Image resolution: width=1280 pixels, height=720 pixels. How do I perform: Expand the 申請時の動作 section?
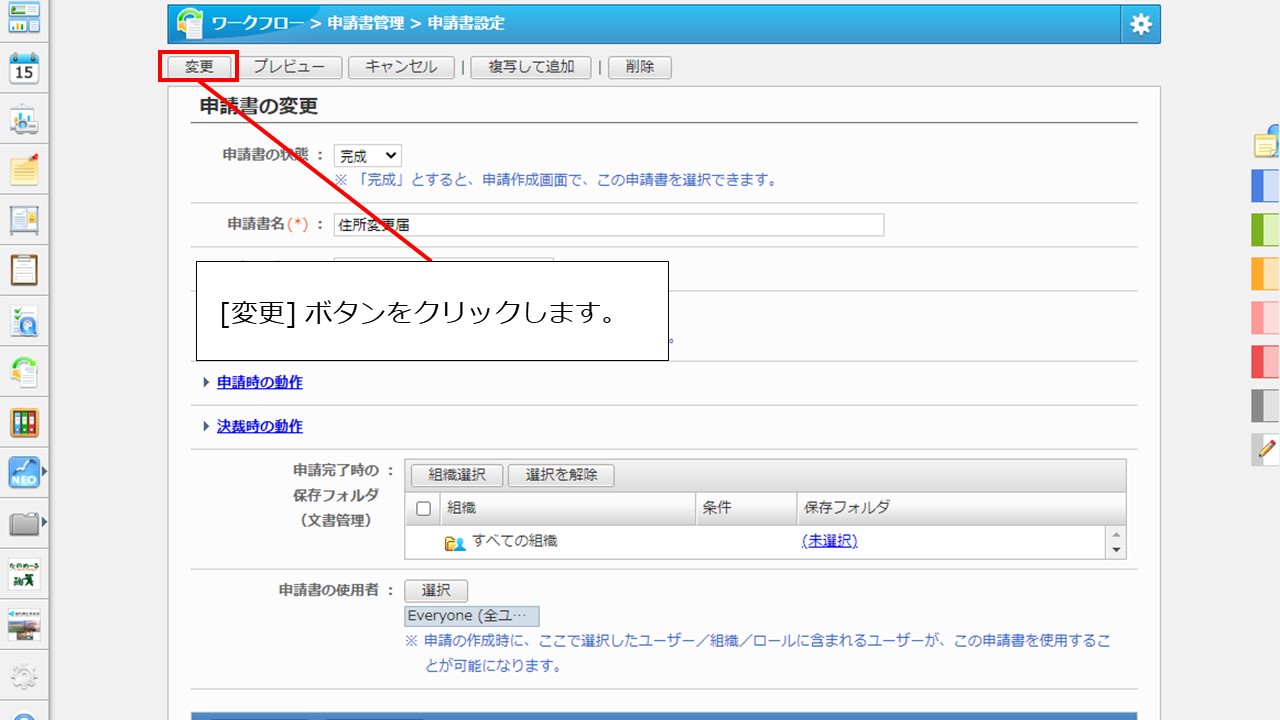[x=259, y=382]
